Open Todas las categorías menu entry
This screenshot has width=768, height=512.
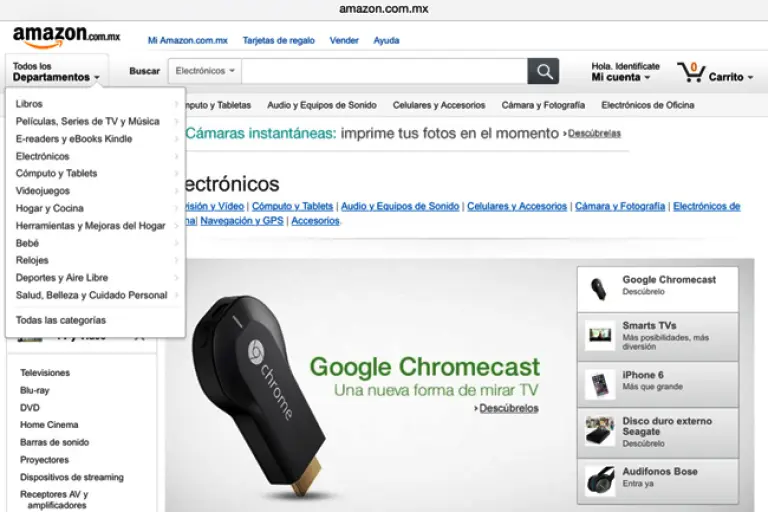click(61, 320)
